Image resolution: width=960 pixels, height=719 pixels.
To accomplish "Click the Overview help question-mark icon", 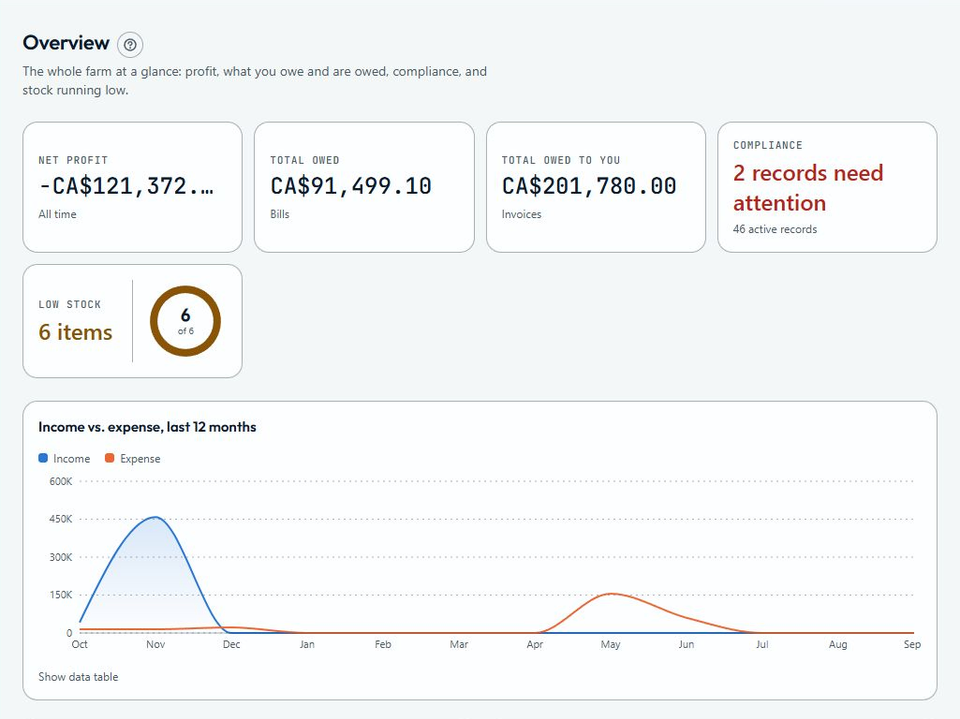I will pos(130,45).
